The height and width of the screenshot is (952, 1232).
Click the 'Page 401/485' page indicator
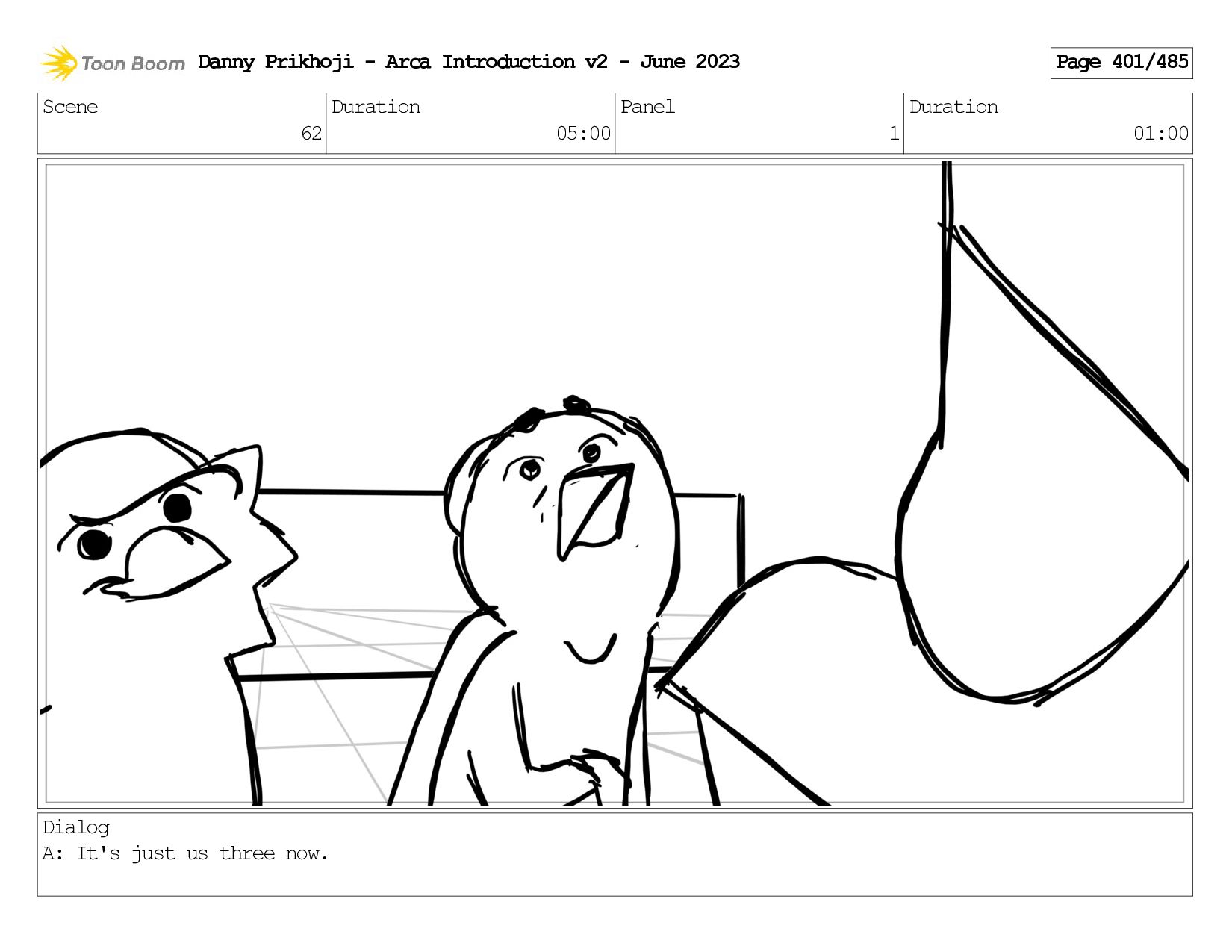click(x=1121, y=63)
